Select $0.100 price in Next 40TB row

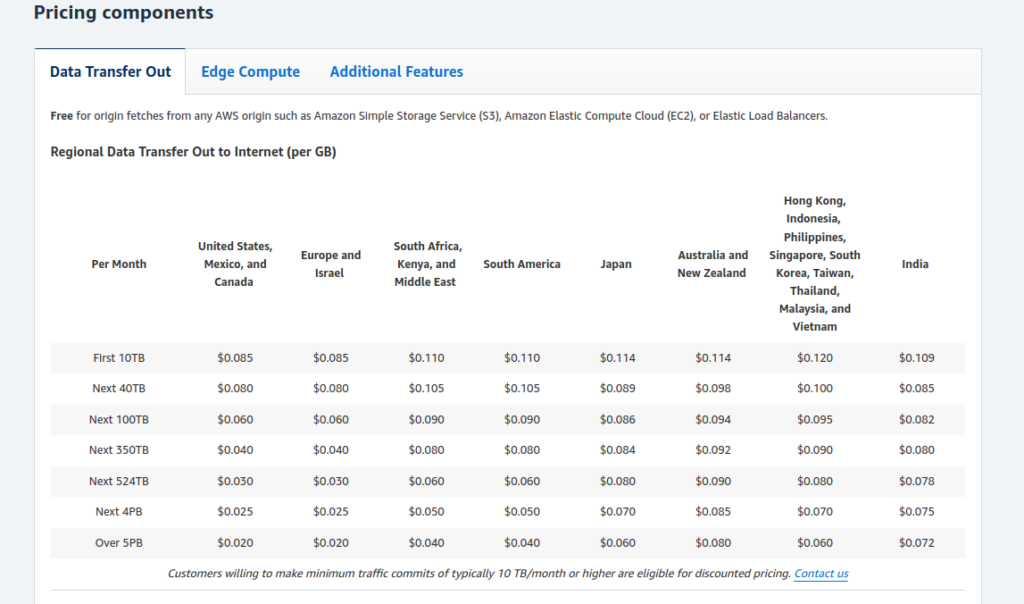tap(814, 388)
